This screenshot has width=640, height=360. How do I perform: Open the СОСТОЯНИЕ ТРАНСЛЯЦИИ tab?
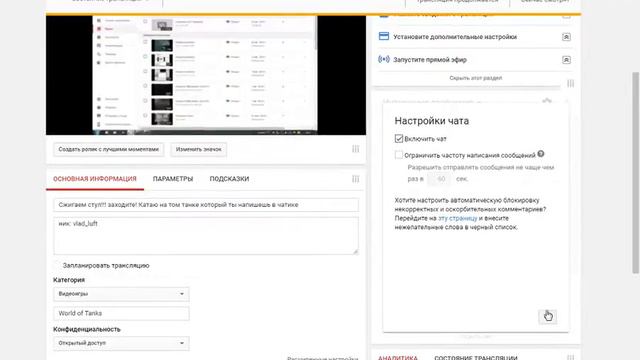[x=476, y=358]
